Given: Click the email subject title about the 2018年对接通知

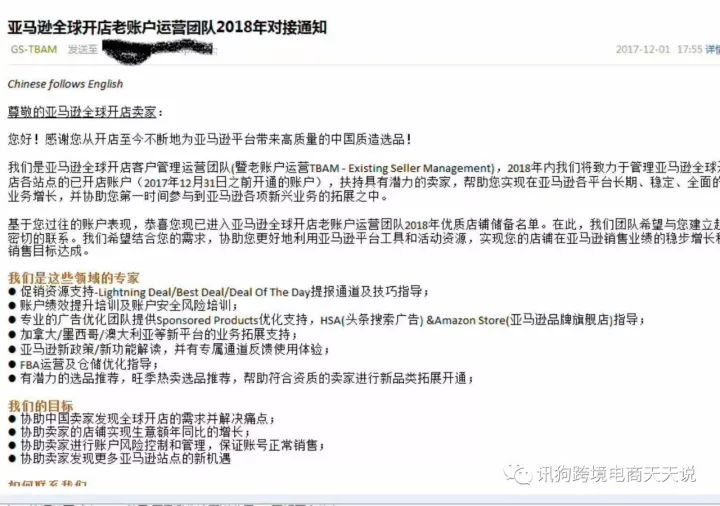Looking at the screenshot, I should pyautogui.click(x=167, y=27).
